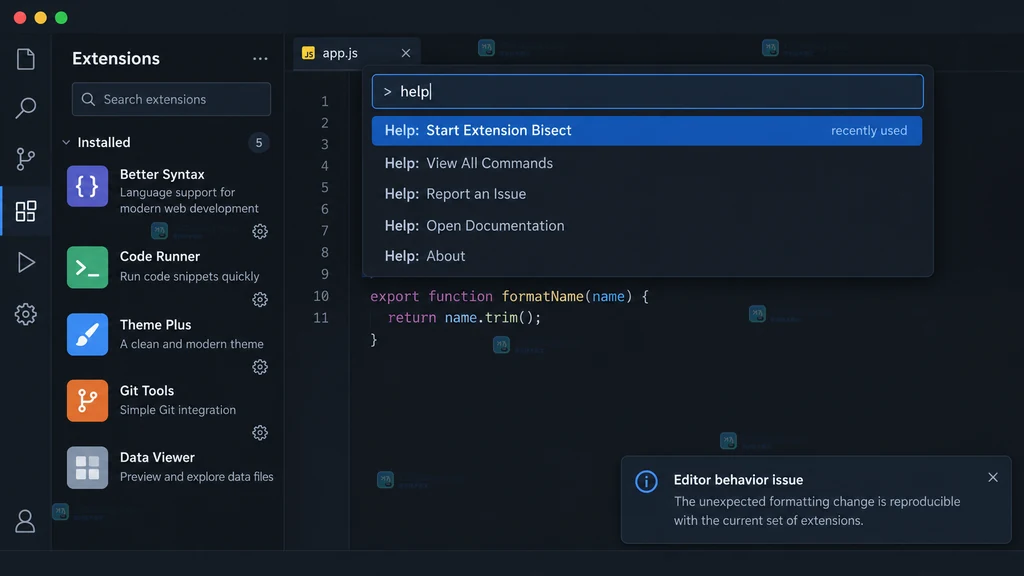
Task: Select the Extensions view icon
Action: 25,211
